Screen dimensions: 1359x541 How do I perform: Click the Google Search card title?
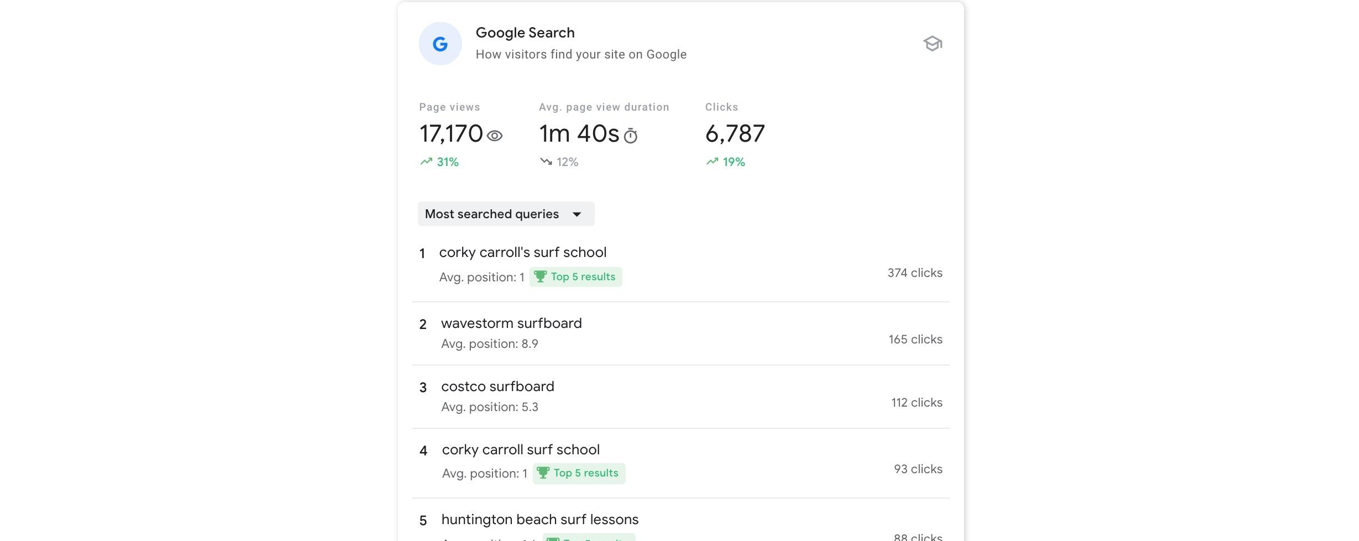tap(525, 33)
